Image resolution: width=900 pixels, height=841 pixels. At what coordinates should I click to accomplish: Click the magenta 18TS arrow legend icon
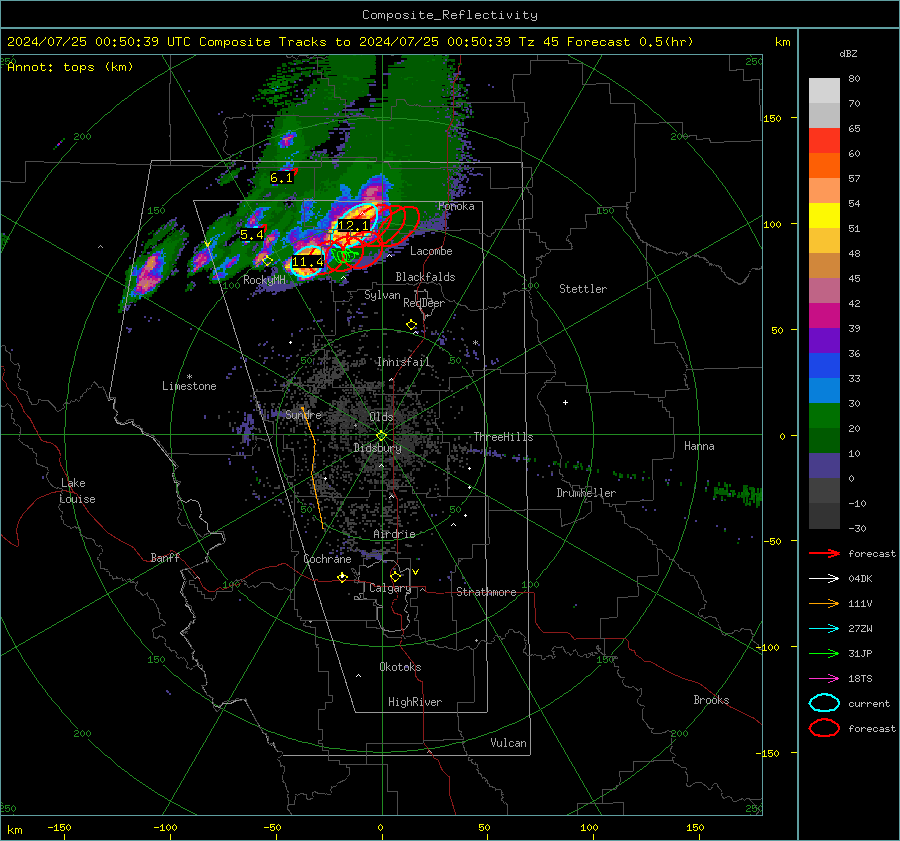[824, 679]
